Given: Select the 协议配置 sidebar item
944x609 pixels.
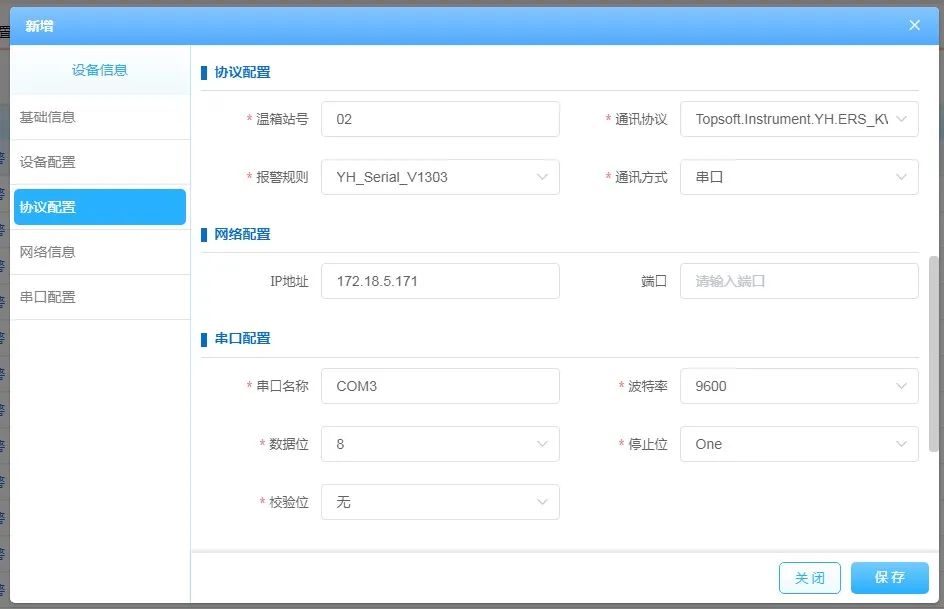Looking at the screenshot, I should pyautogui.click(x=100, y=207).
